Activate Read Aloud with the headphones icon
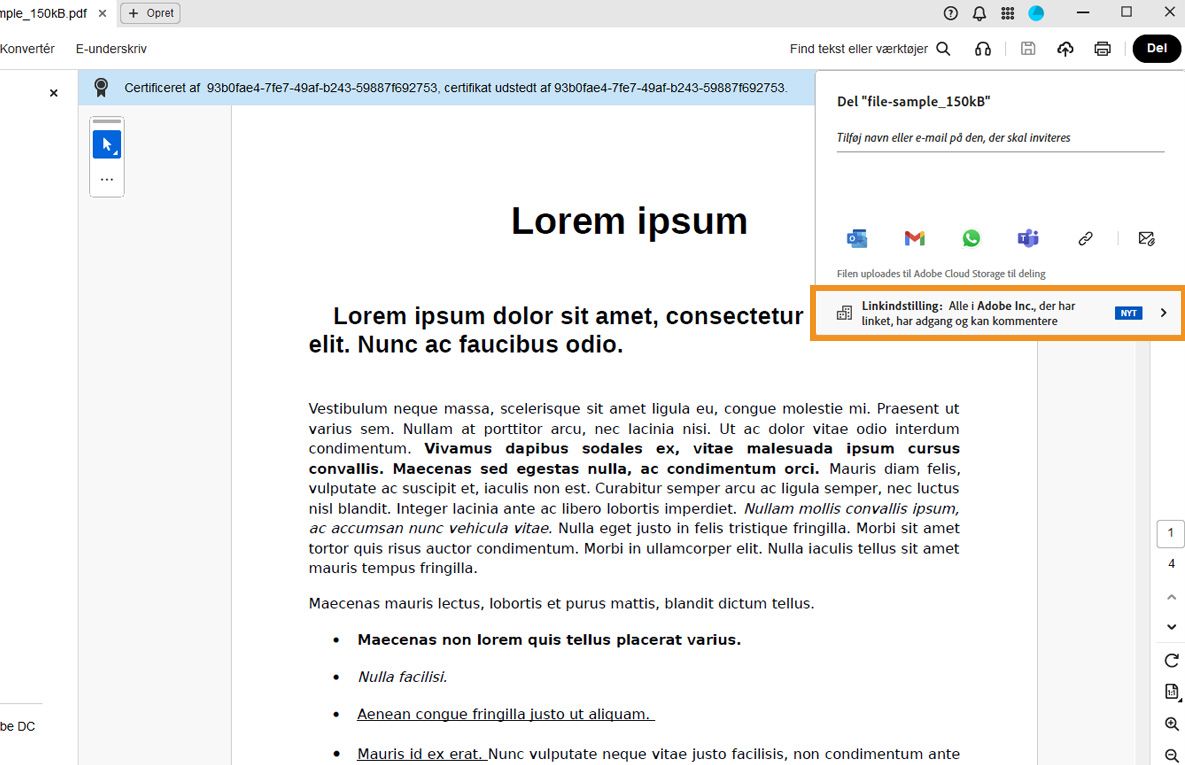1185x765 pixels. point(982,48)
